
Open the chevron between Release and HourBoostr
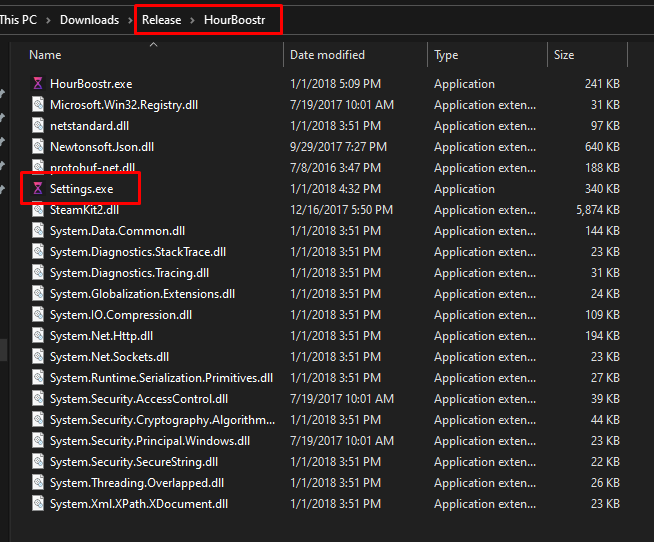point(193,20)
